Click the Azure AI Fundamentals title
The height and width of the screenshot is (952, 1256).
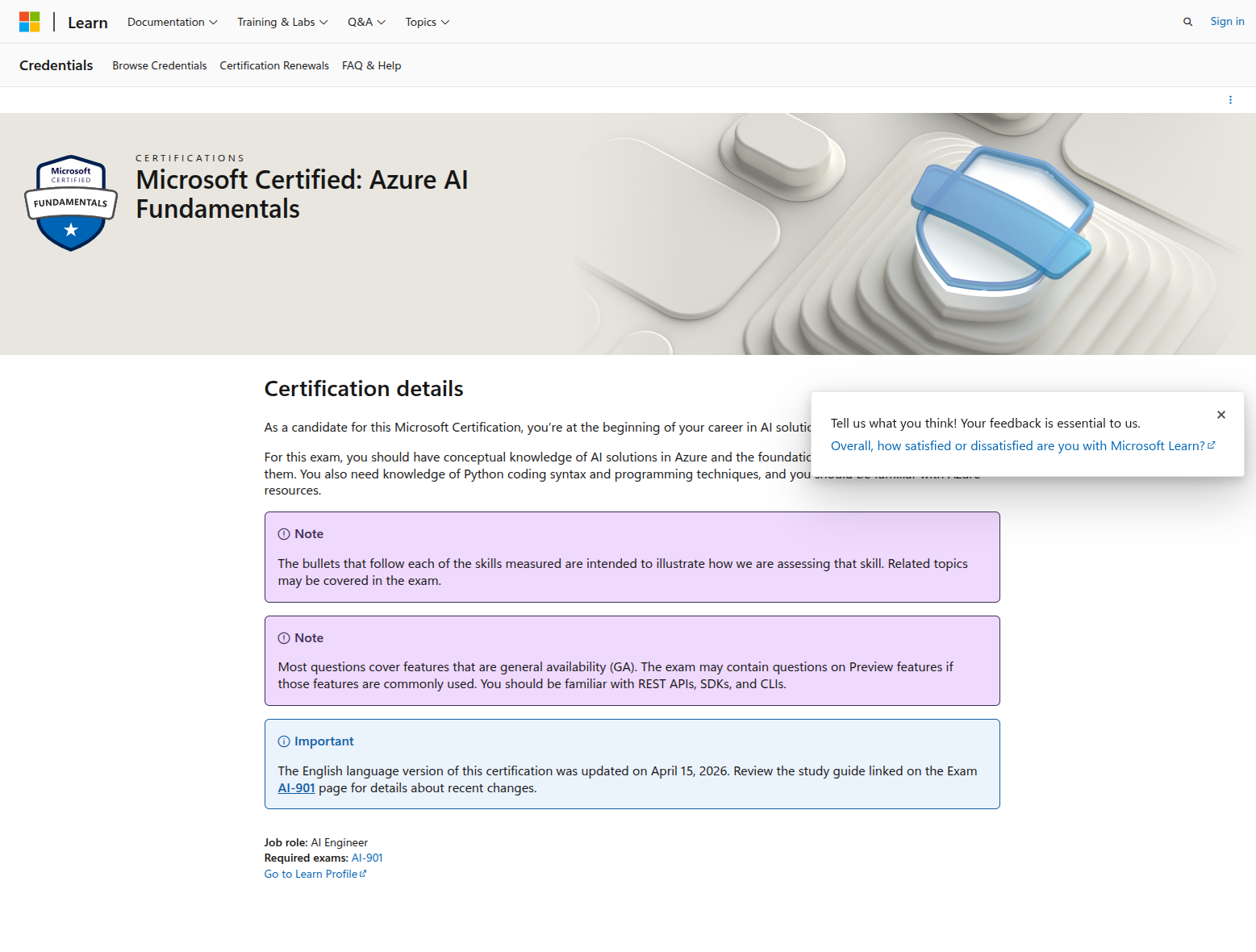point(302,194)
